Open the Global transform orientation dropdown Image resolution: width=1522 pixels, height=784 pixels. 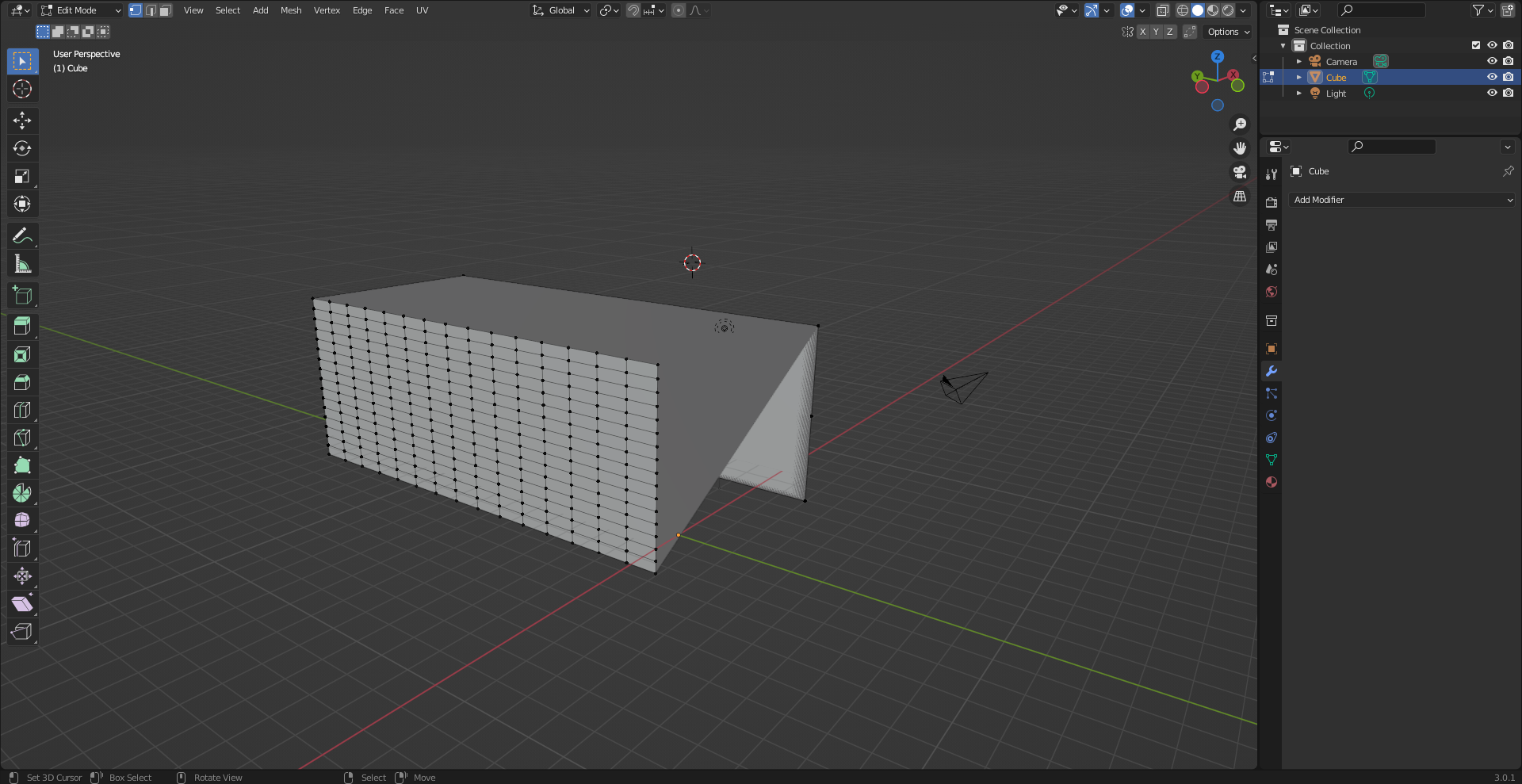pos(561,10)
